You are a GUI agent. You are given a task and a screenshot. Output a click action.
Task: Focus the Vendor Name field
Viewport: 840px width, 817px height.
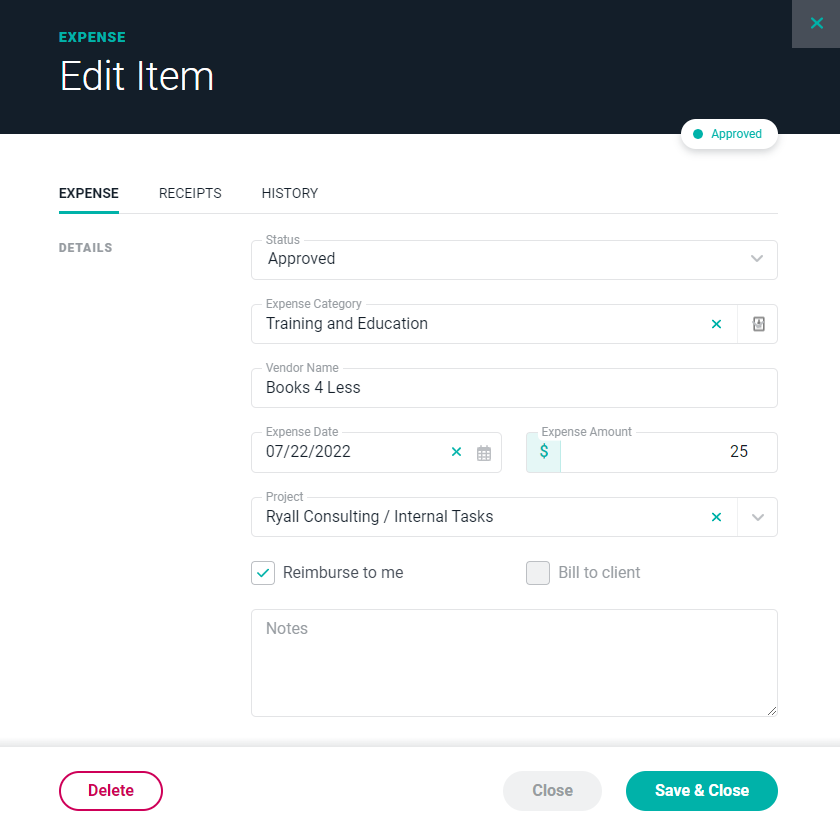pyautogui.click(x=514, y=388)
